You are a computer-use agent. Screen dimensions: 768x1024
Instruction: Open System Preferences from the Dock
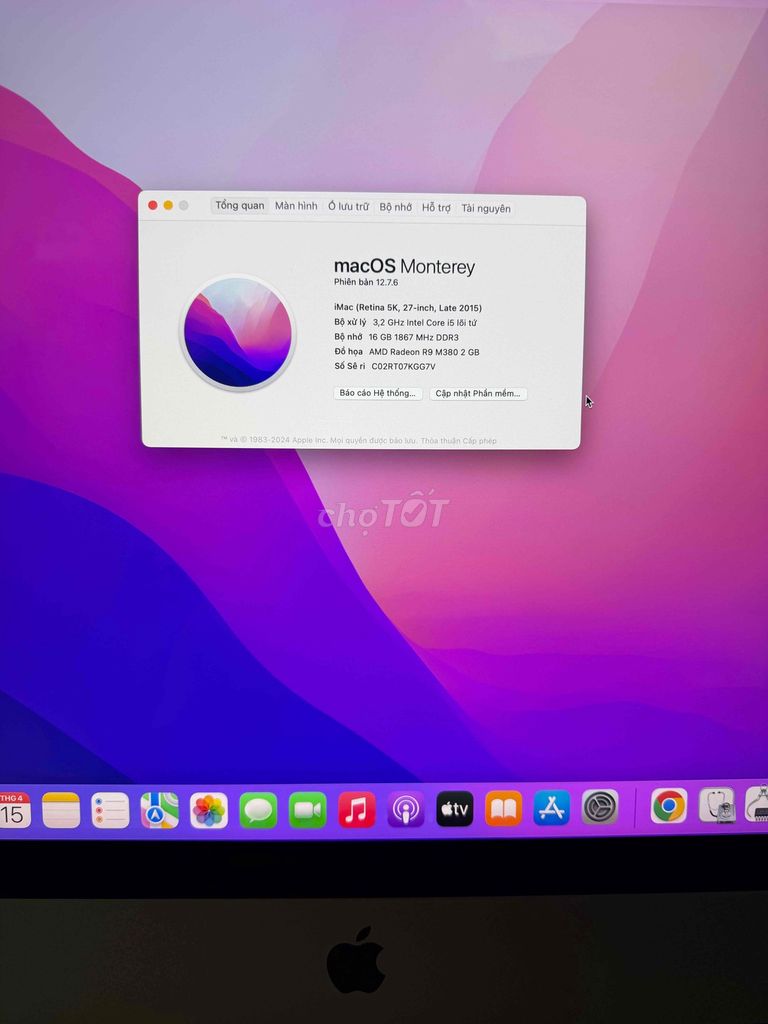tap(600, 807)
